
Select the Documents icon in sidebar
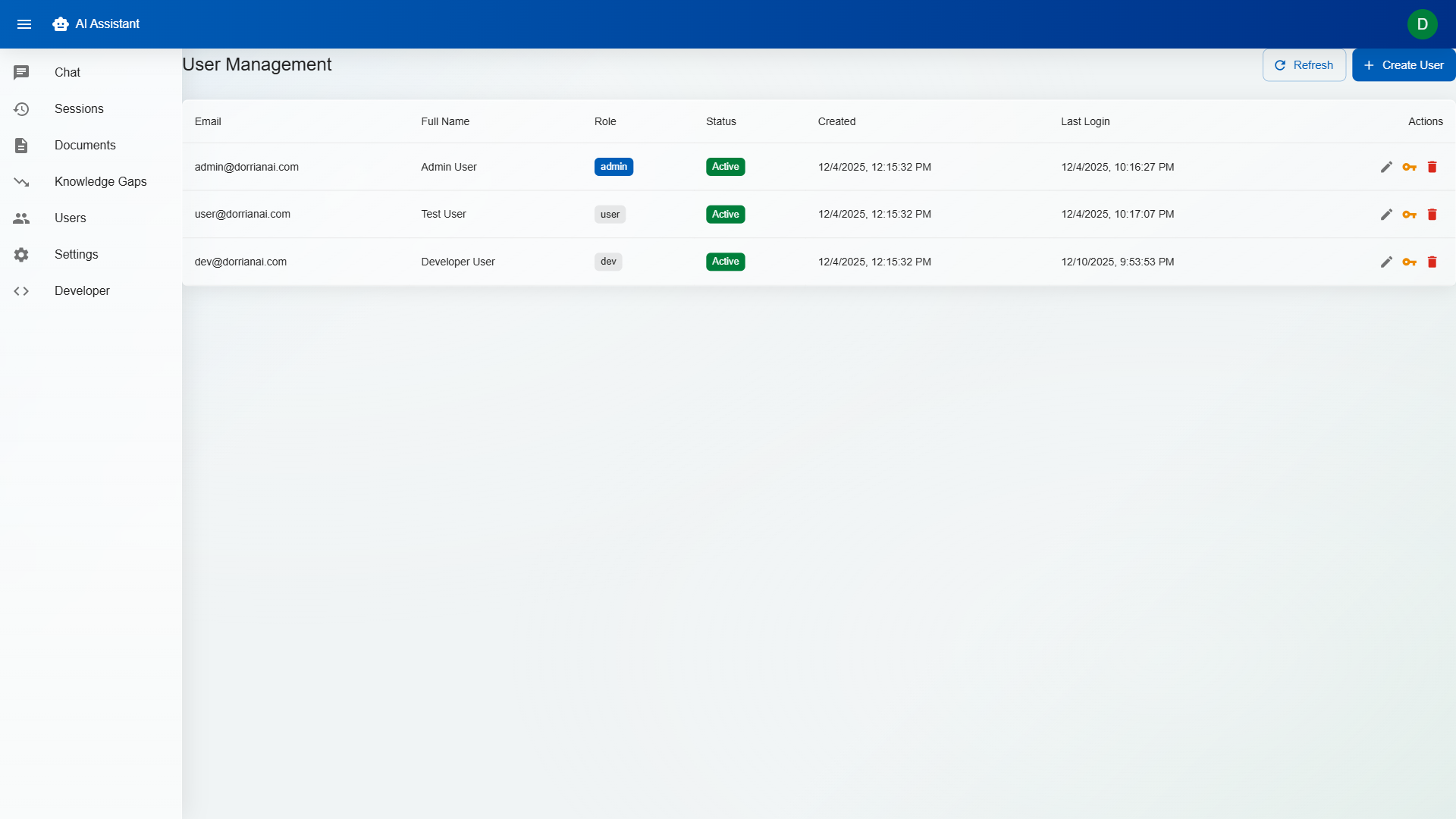click(x=21, y=145)
